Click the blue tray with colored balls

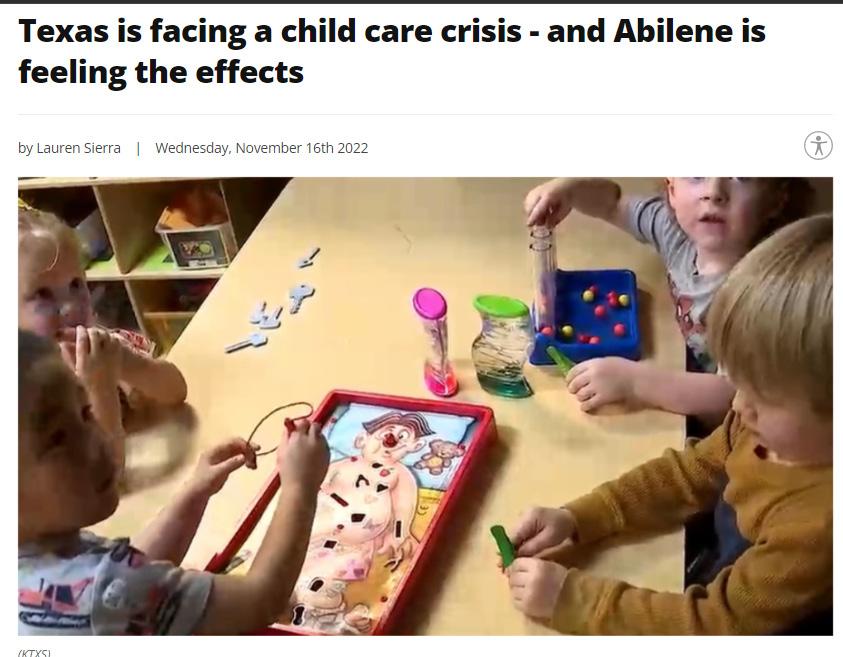pyautogui.click(x=585, y=316)
